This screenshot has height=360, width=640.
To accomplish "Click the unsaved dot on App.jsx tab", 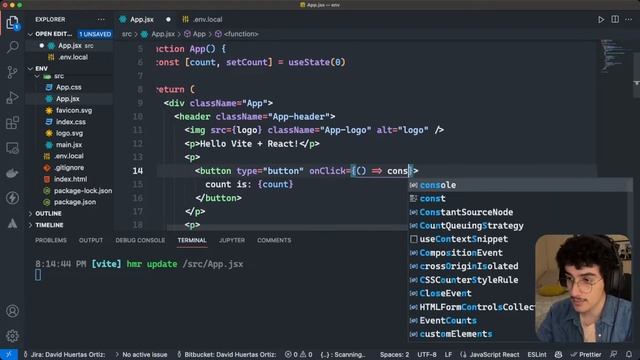I will coord(168,20).
